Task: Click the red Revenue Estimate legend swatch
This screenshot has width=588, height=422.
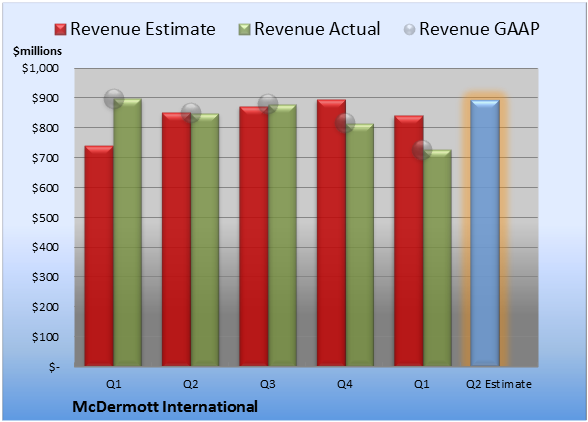Action: (60, 29)
